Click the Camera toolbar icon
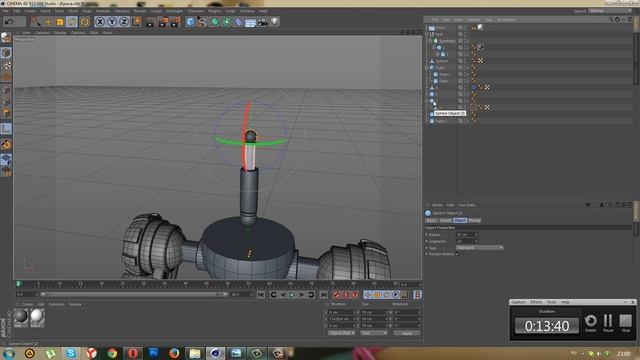Screen dimensions: 640x360 [262, 22]
